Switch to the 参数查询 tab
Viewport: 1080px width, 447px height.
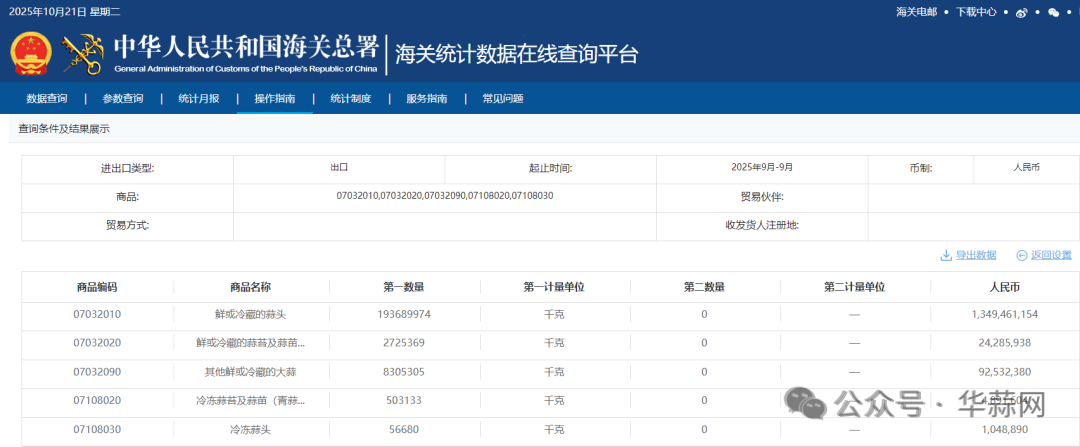point(123,99)
